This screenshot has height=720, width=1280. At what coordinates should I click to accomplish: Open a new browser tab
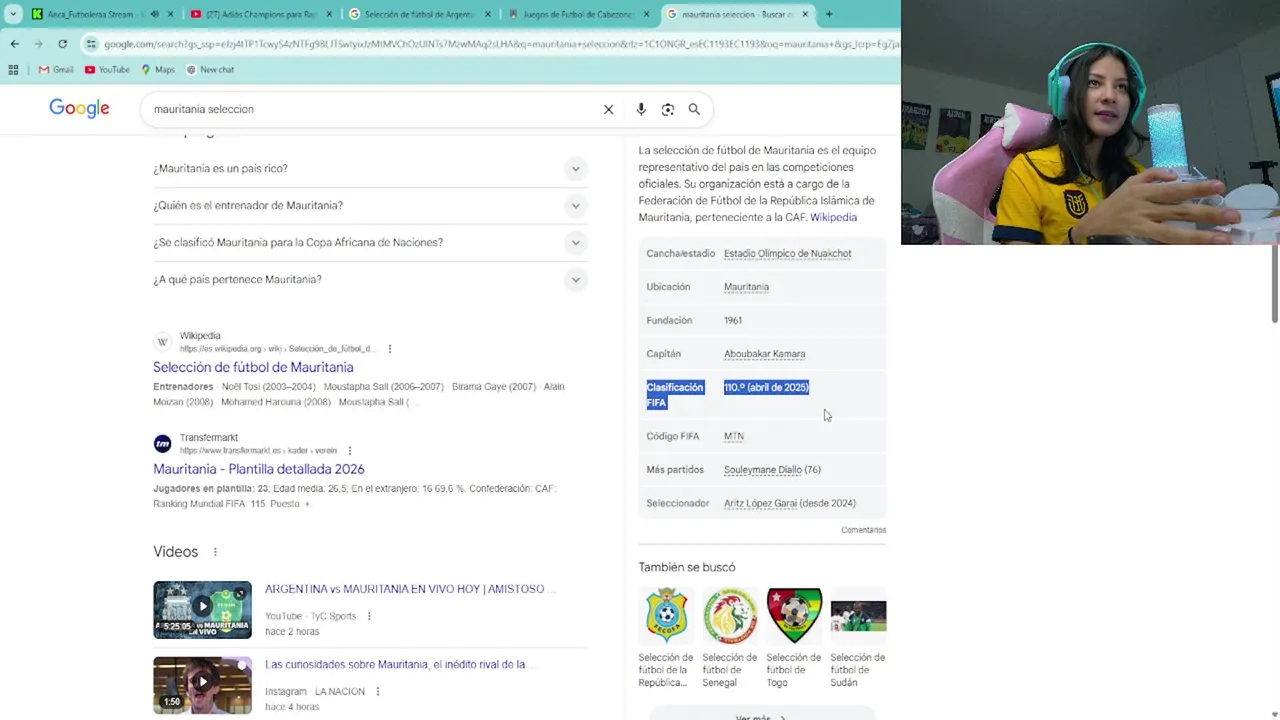point(829,14)
